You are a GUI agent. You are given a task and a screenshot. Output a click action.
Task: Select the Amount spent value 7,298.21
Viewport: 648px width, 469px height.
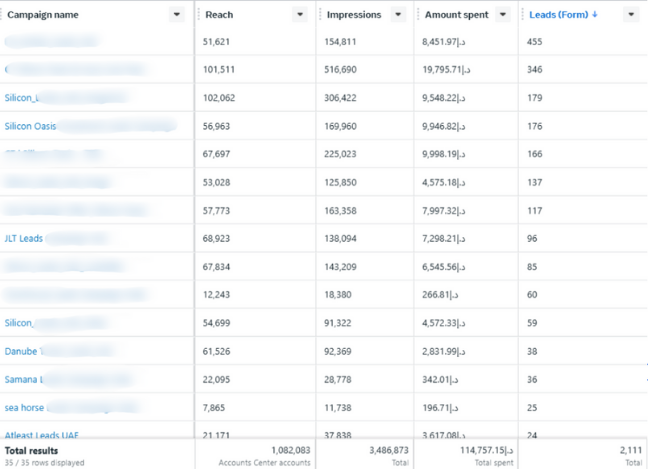coord(443,238)
